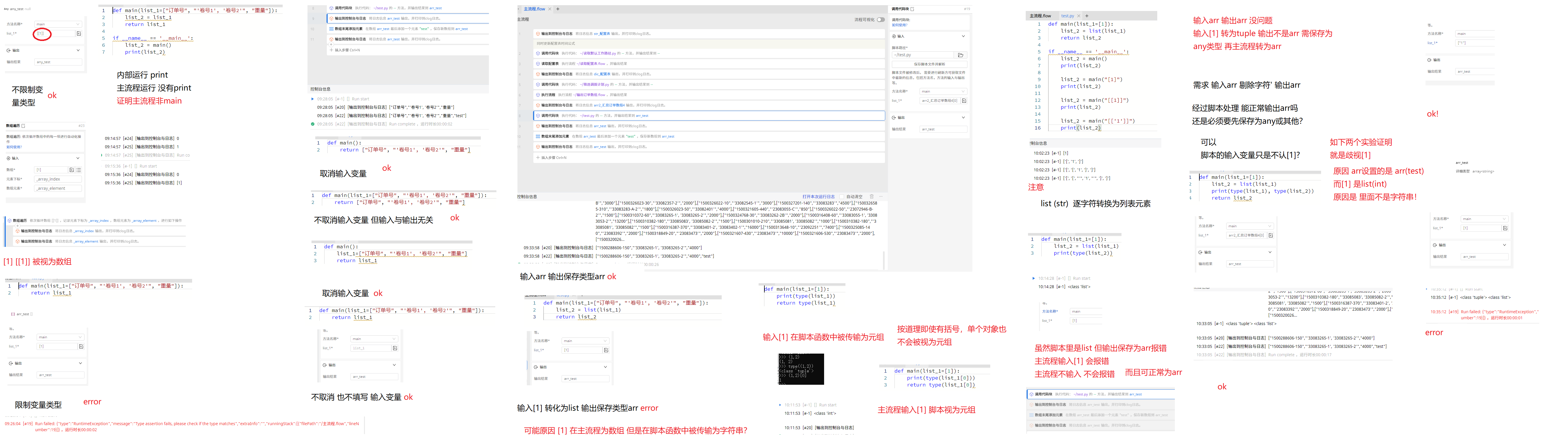
Task: Click edit icon of list_1 under 保存脚本文件并解析
Action: pyautogui.click(x=964, y=100)
